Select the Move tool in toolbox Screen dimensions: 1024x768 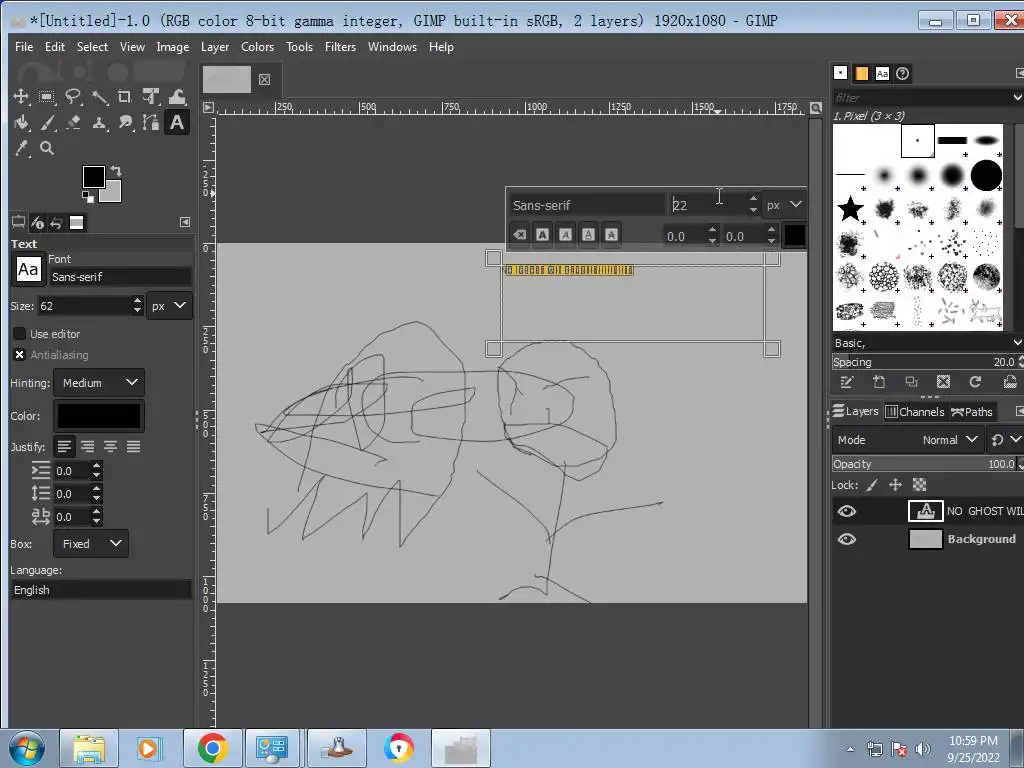[x=20, y=97]
